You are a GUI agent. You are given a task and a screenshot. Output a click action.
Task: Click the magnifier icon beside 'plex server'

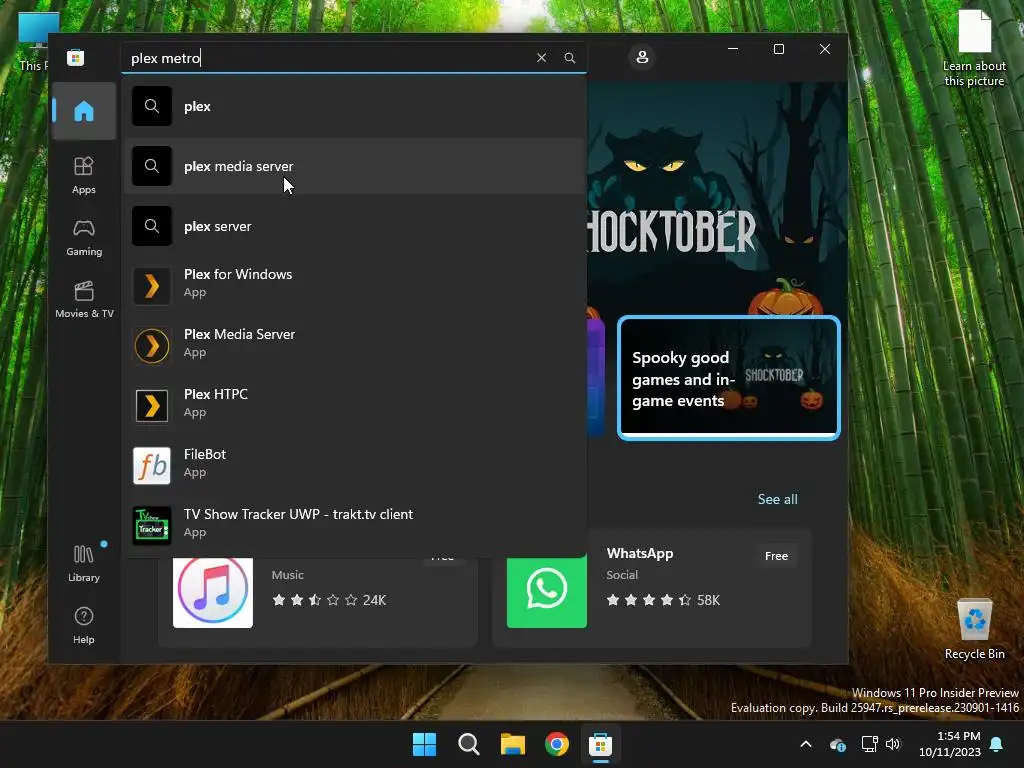152,226
